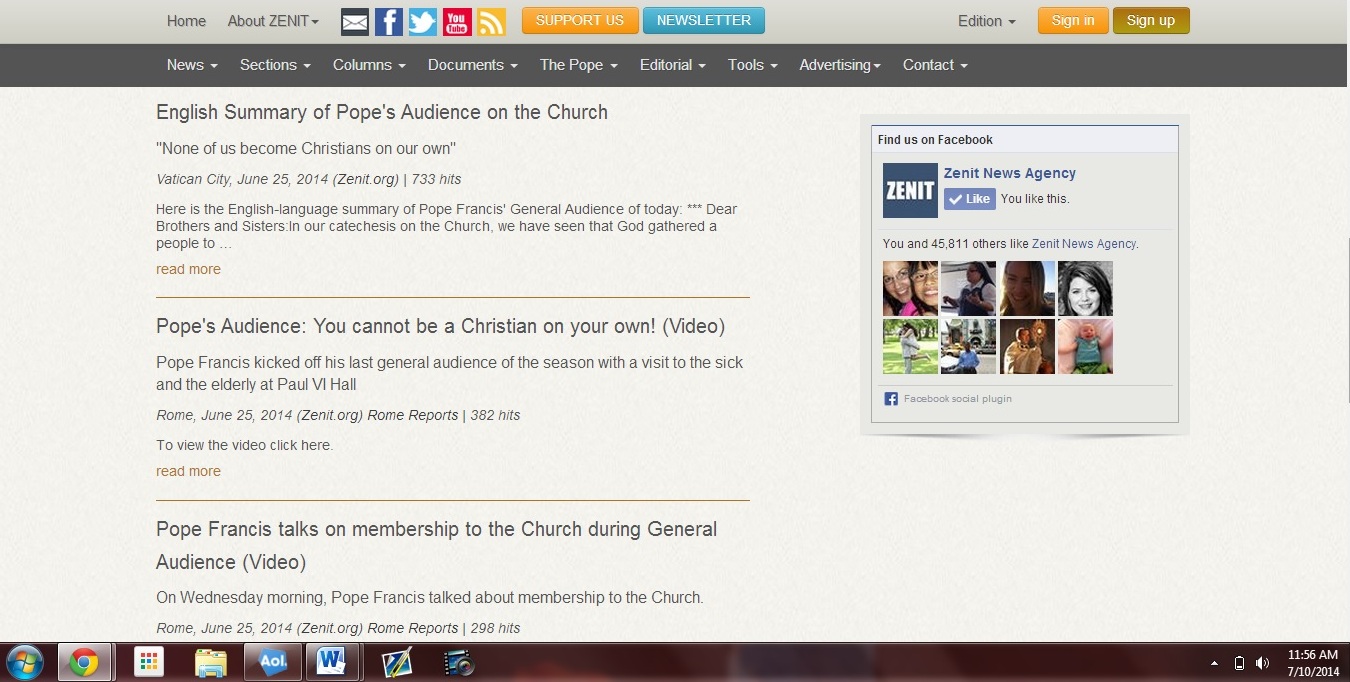Click the ZENIT logo in Facebook widget
This screenshot has width=1350, height=682.
pyautogui.click(x=910, y=190)
